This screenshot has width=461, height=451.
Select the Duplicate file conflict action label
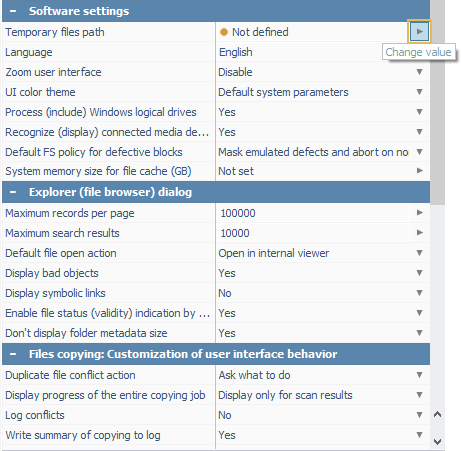point(70,375)
